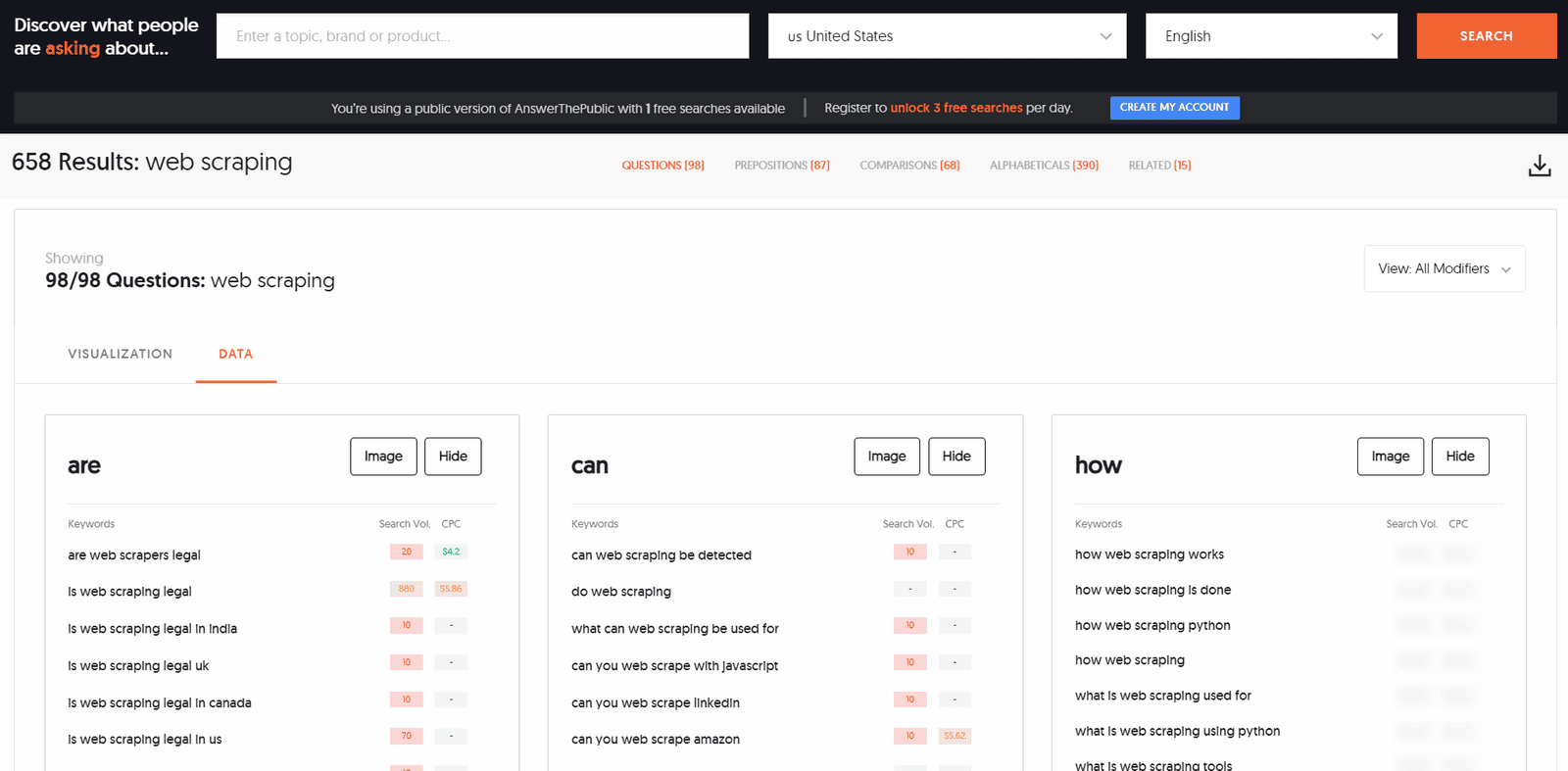Open keyword 'can you web scrape linkedin'
1568x771 pixels.
(656, 703)
